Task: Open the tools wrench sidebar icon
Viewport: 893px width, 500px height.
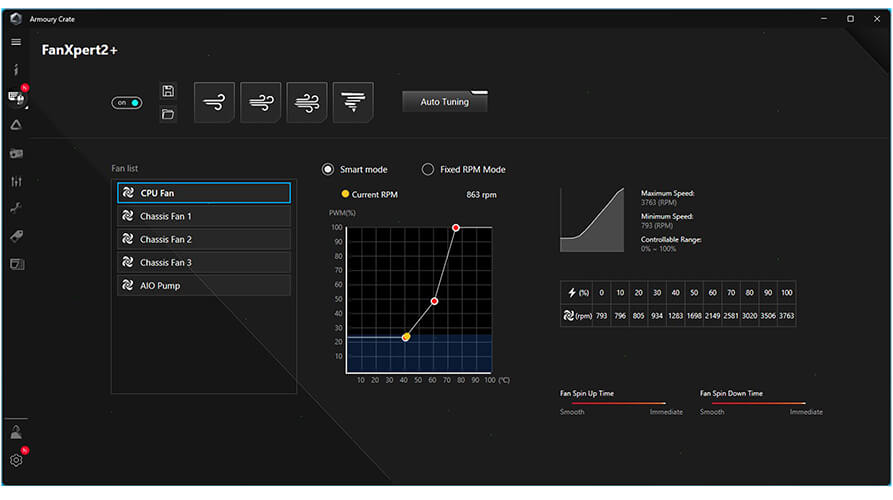Action: tap(16, 208)
